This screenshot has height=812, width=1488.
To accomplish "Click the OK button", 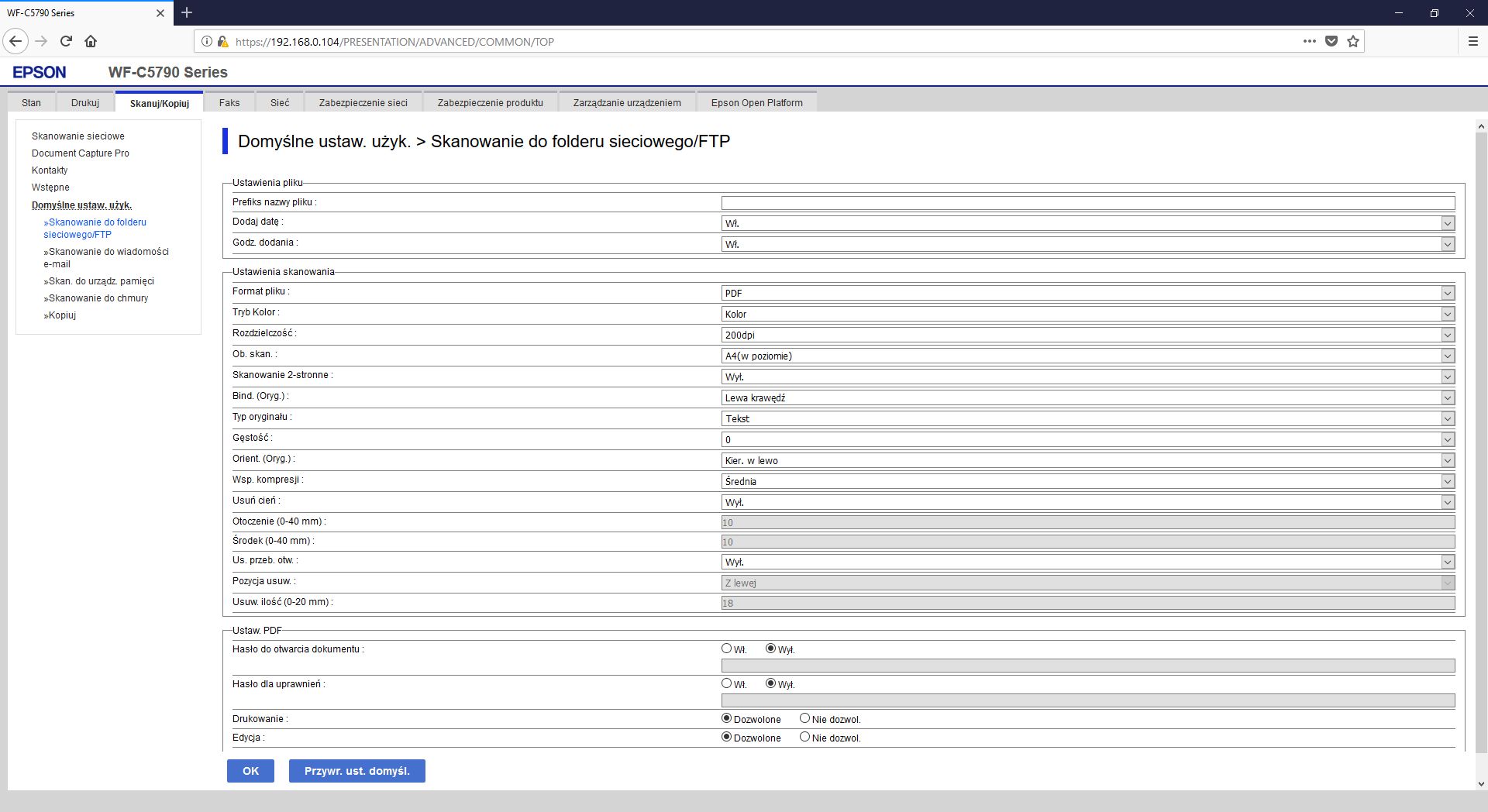I will click(x=250, y=771).
